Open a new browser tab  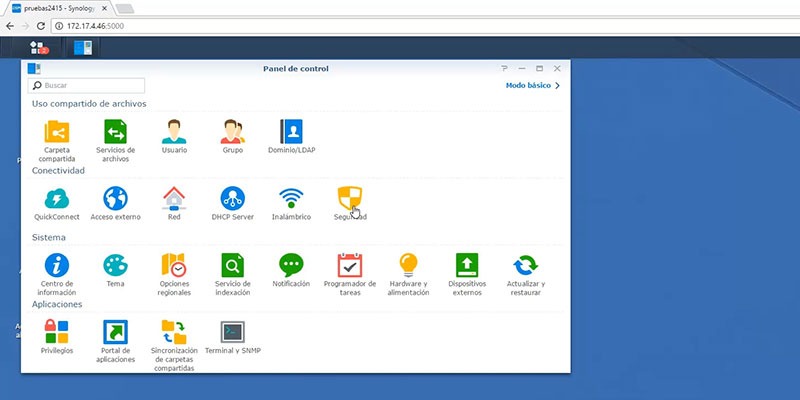click(125, 9)
